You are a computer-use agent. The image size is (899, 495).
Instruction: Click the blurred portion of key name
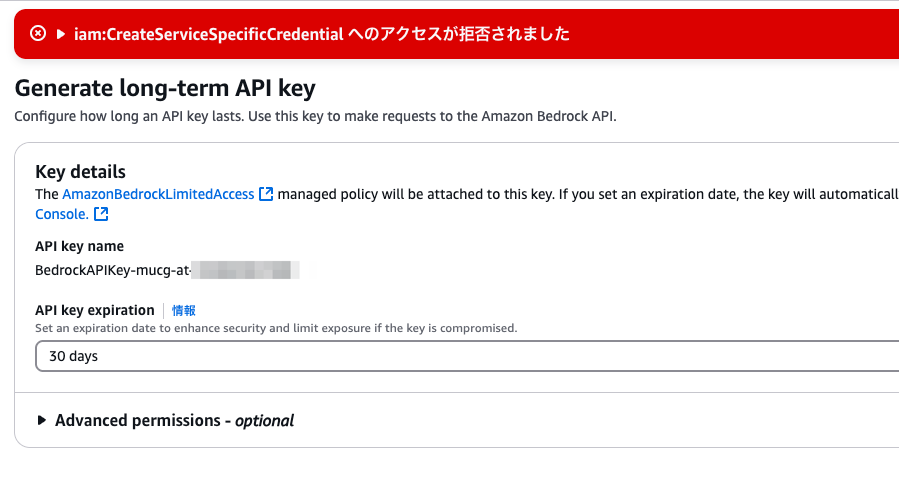(x=245, y=270)
